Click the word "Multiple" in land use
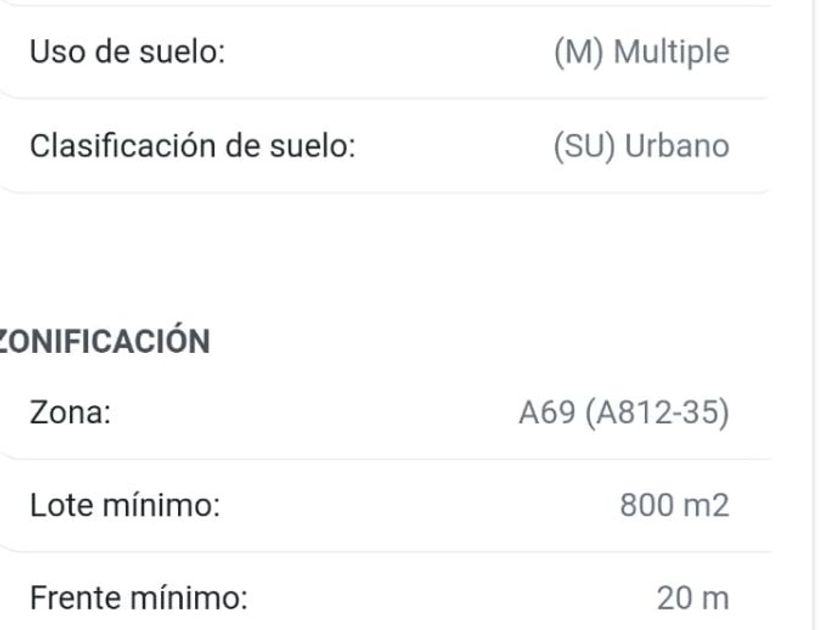Image resolution: width=840 pixels, height=630 pixels. point(671,51)
